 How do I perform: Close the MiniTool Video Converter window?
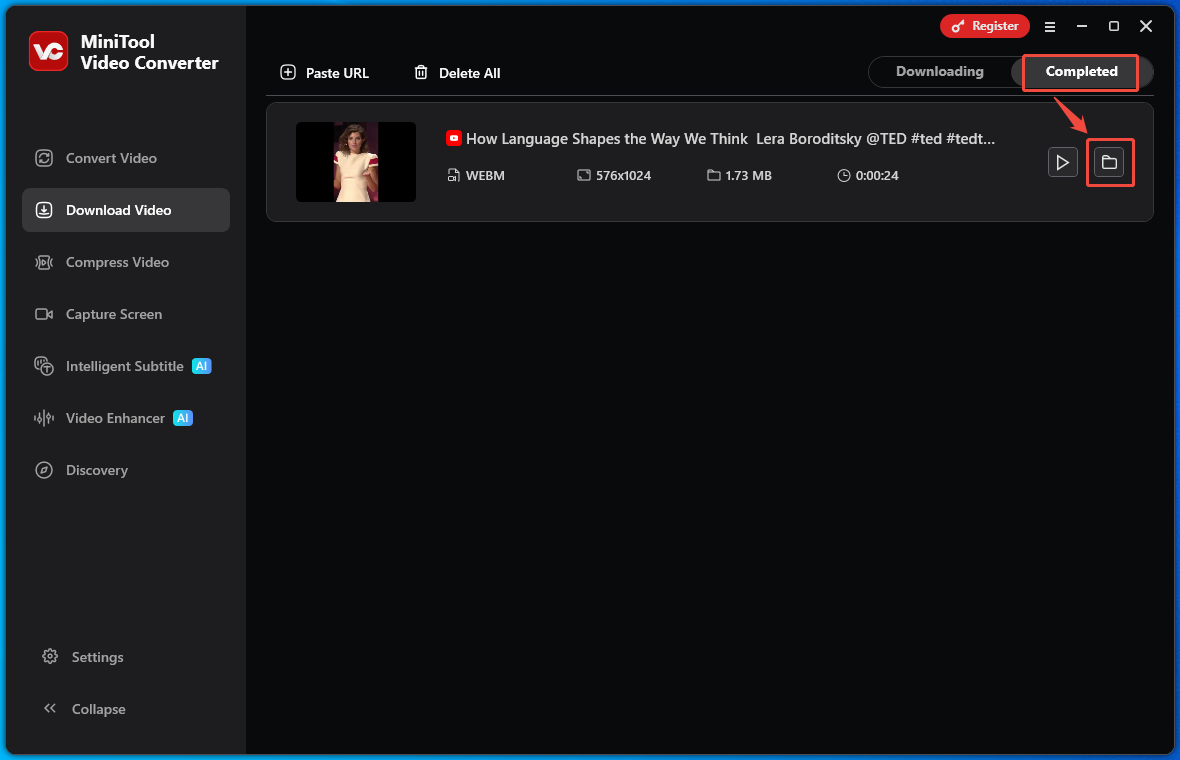point(1146,26)
